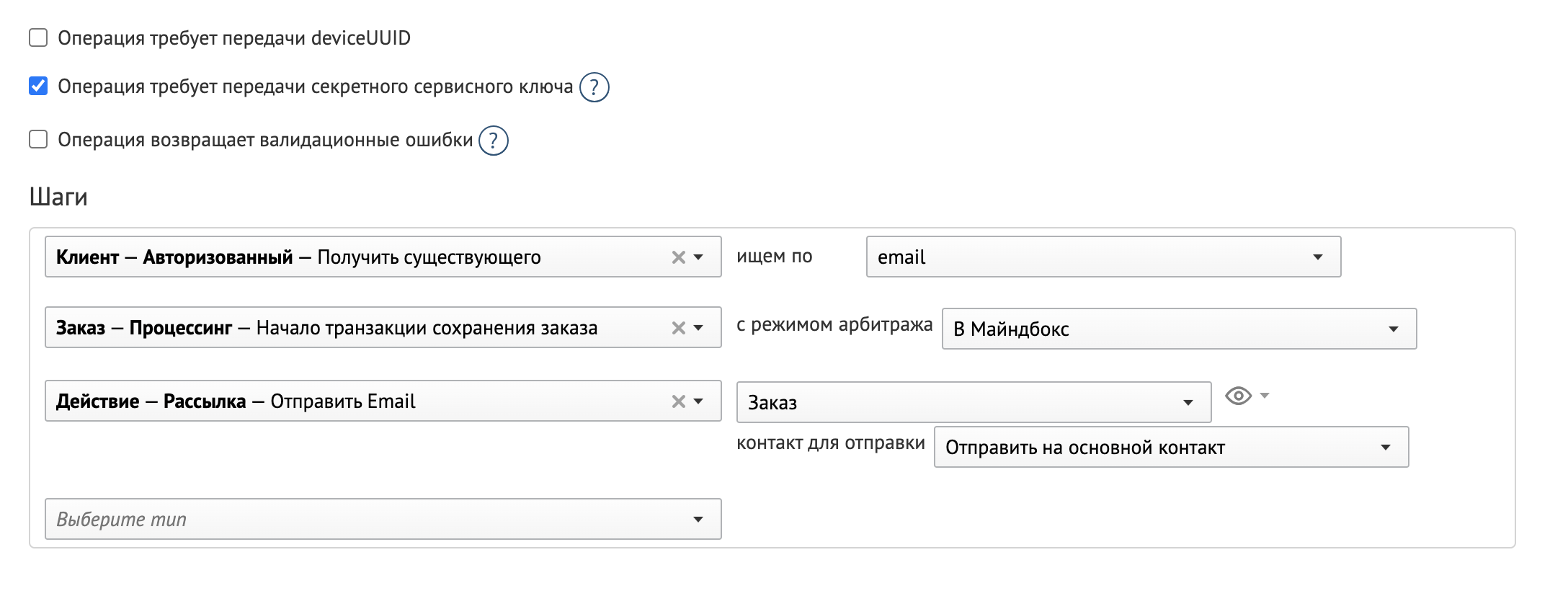
Task: Click the eye preview icon beside 'Заказ'
Action: point(1239,396)
